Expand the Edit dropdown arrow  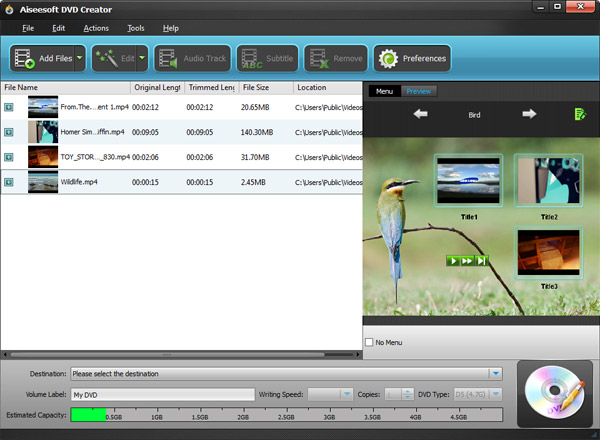pos(142,58)
